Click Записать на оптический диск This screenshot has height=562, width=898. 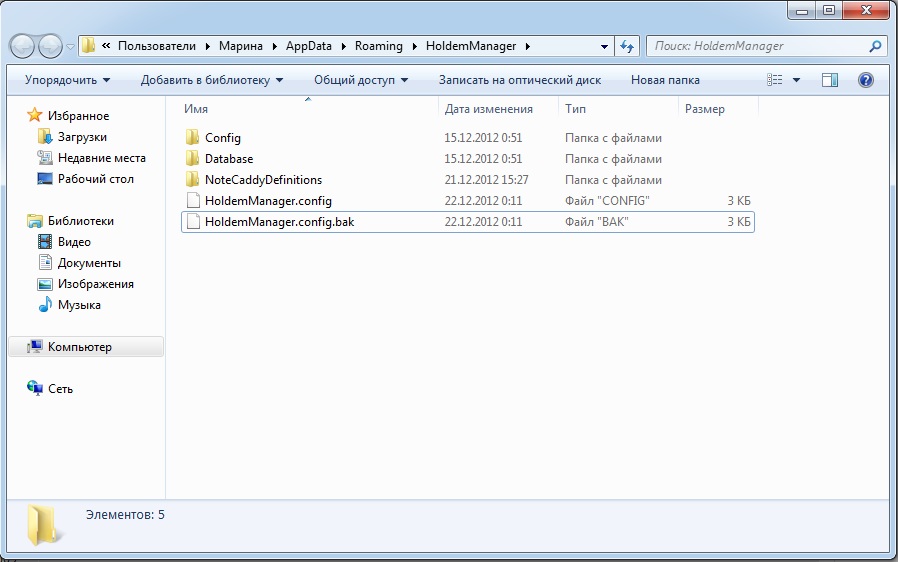click(x=519, y=80)
